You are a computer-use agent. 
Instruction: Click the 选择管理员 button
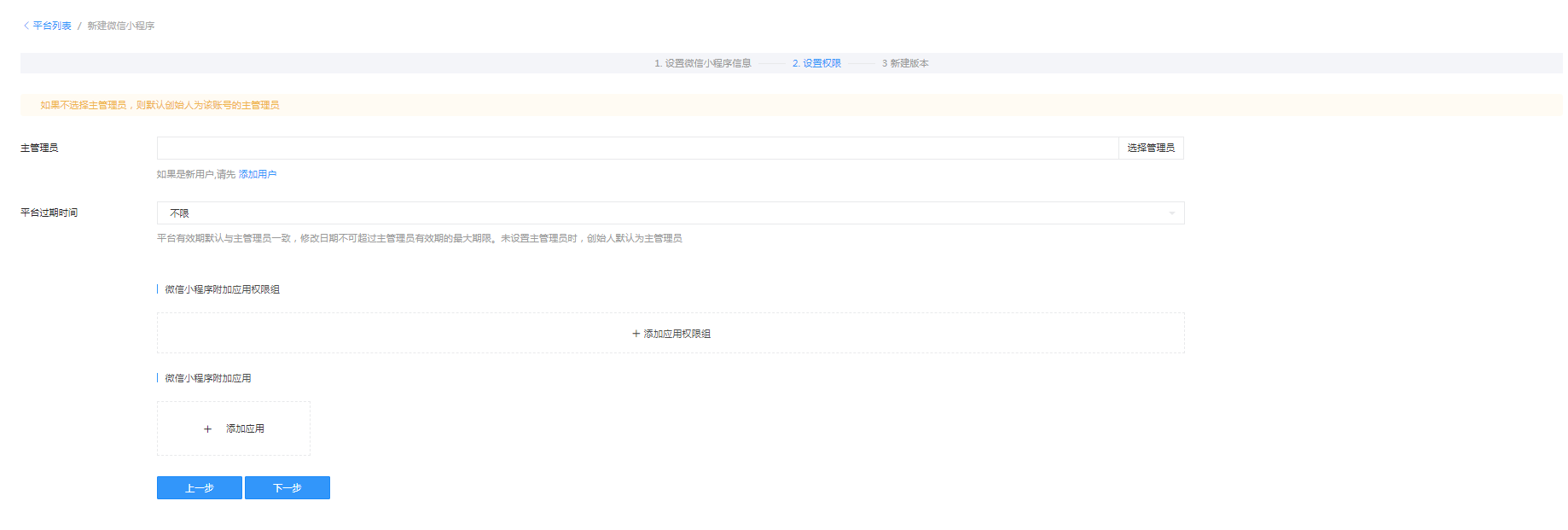pos(1151,149)
